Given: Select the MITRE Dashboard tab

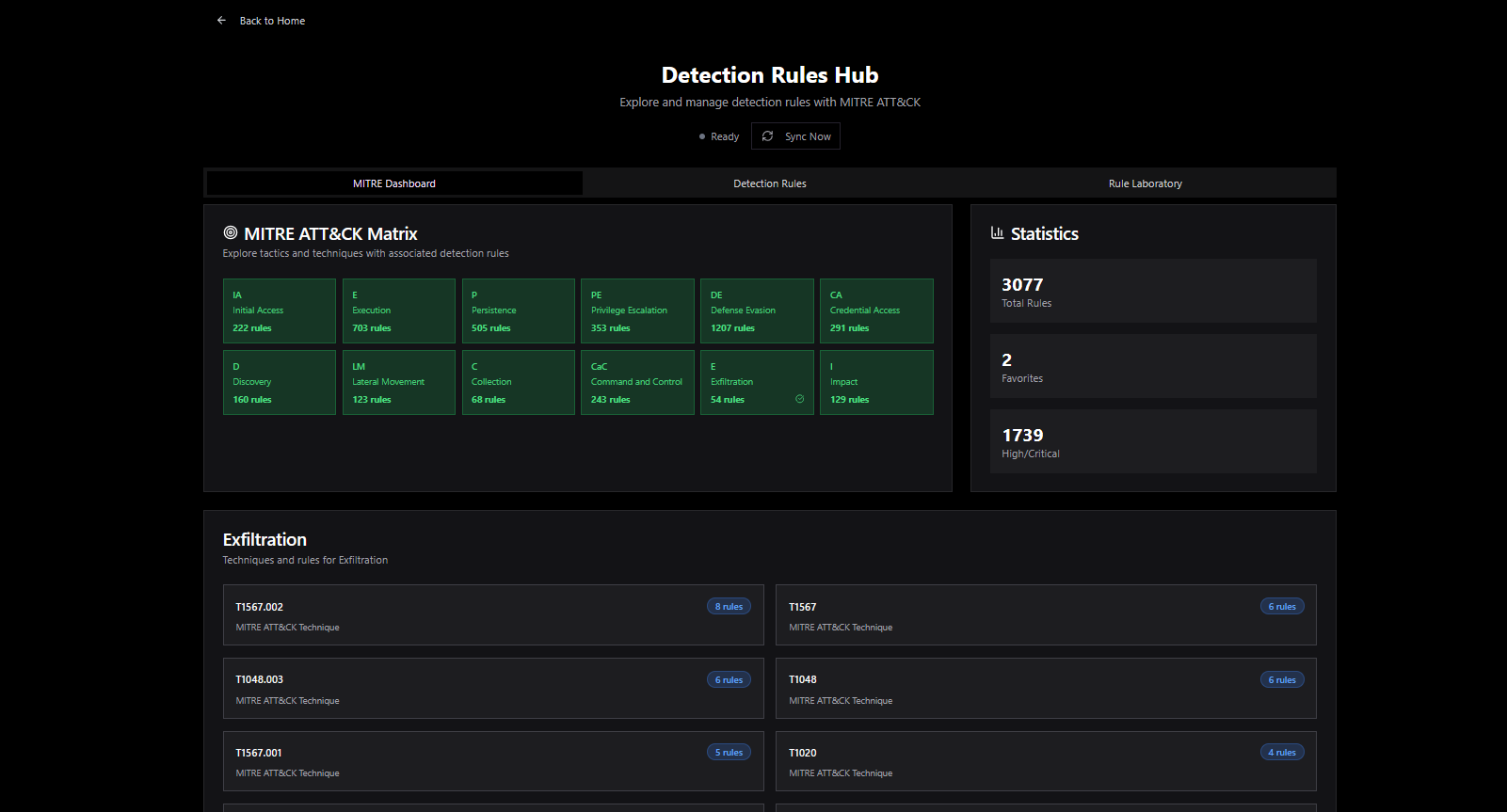Looking at the screenshot, I should pos(394,183).
